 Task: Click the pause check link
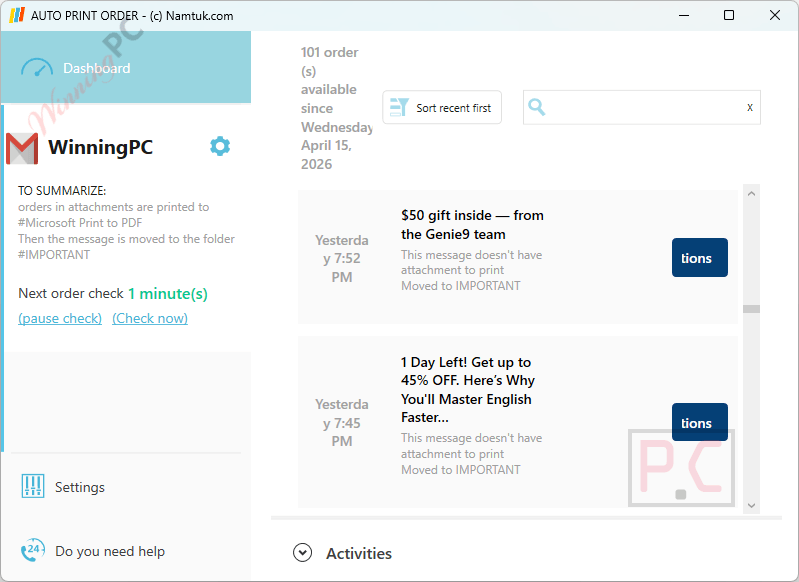[60, 319]
